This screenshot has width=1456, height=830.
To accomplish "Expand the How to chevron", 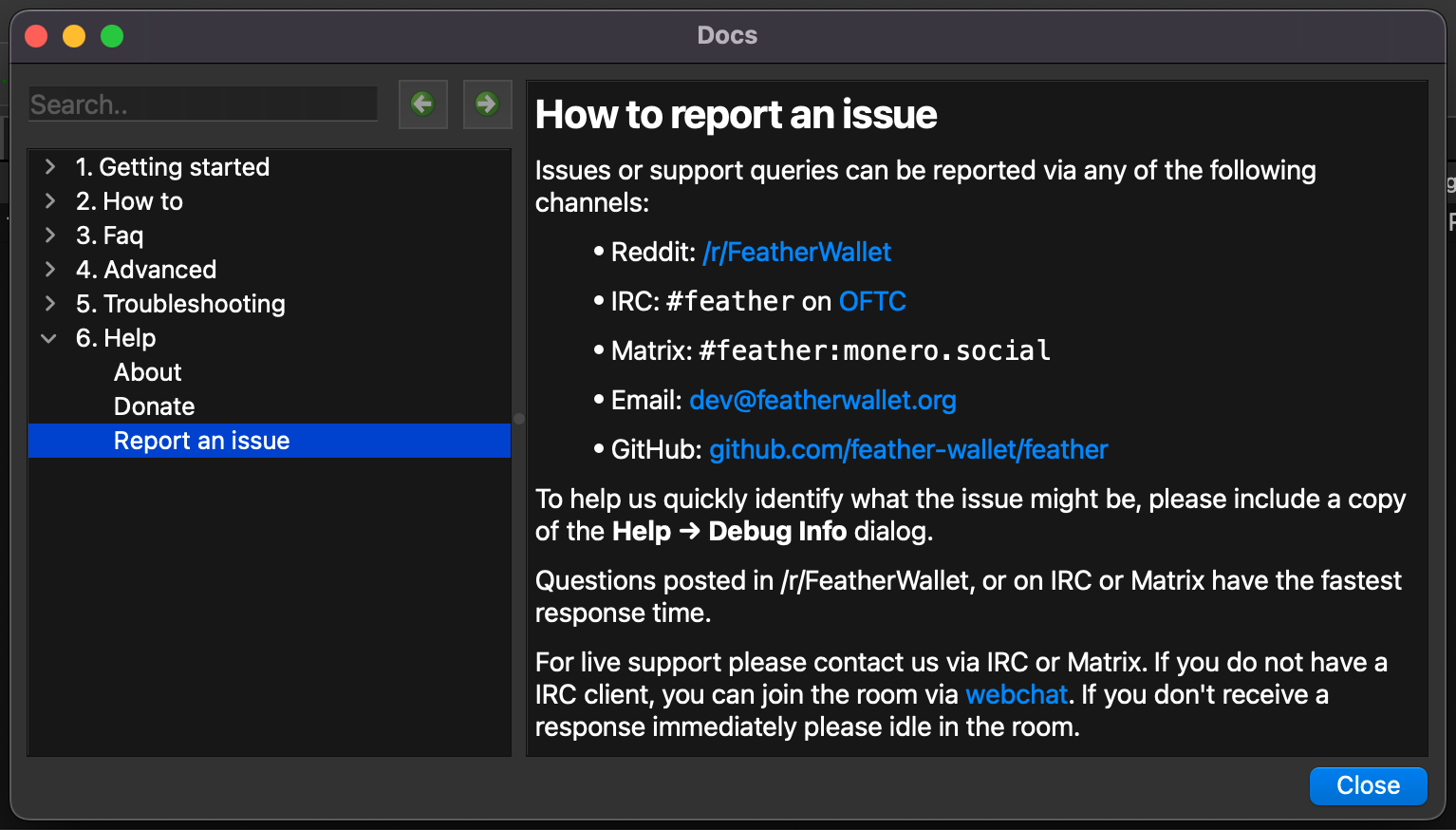I will click(x=50, y=201).
